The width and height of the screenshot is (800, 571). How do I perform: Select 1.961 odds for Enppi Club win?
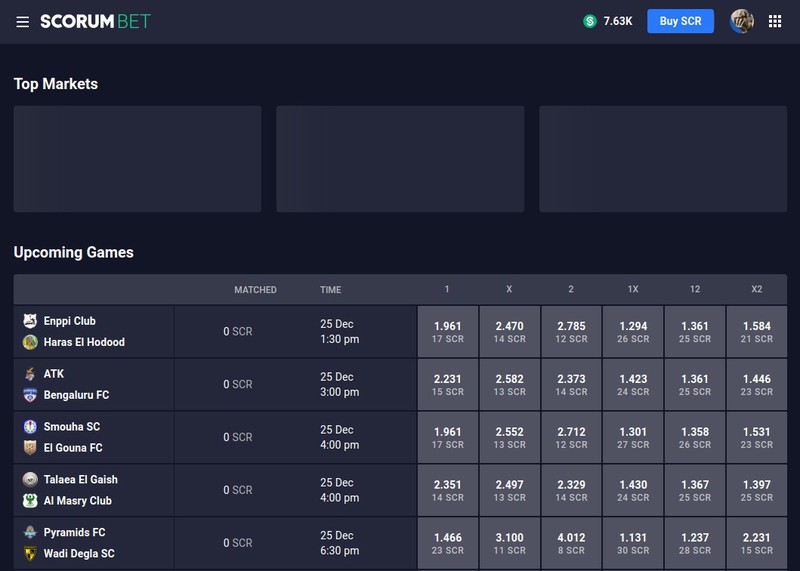coord(447,332)
